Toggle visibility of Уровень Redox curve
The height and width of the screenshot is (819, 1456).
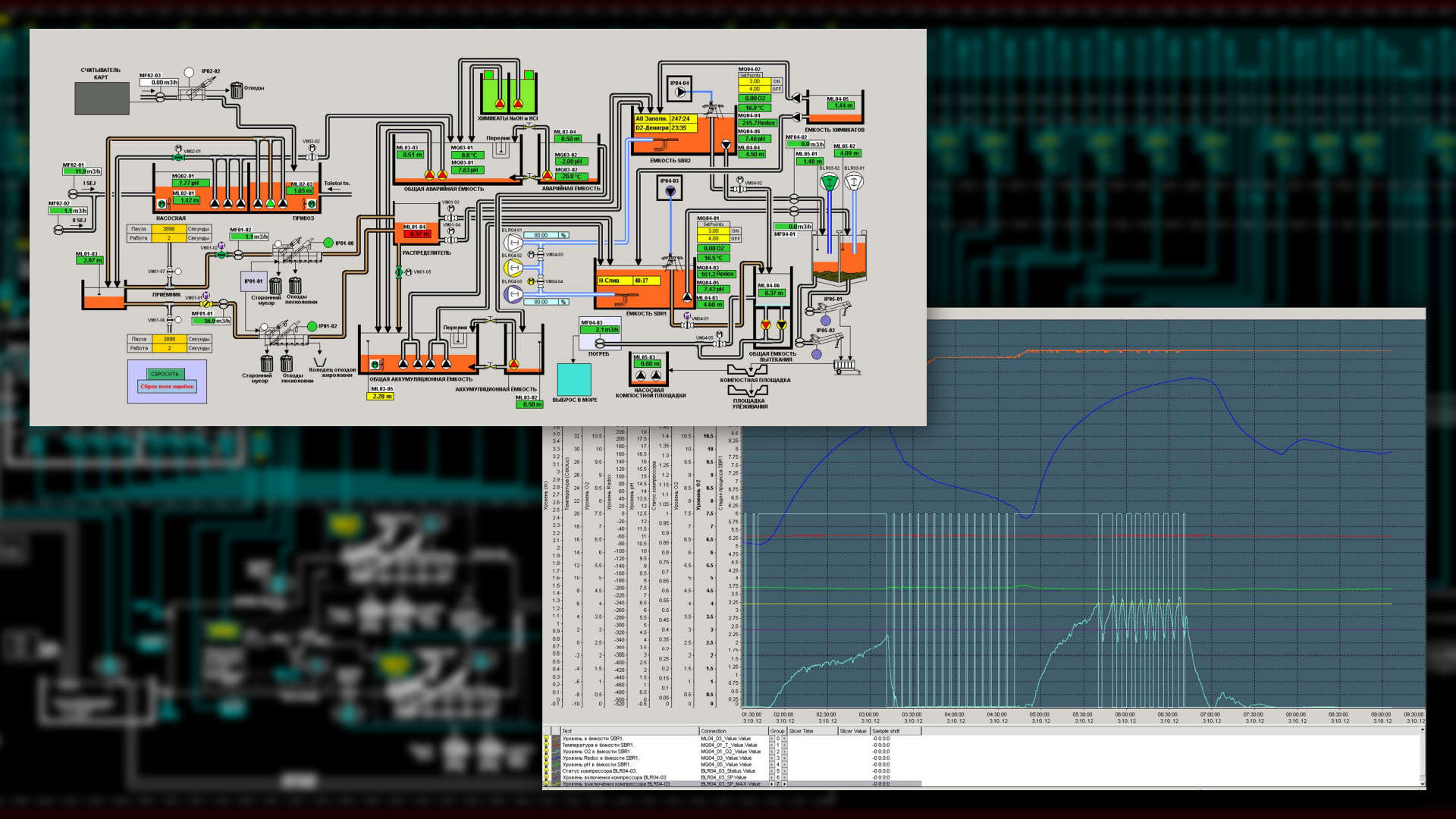click(x=546, y=758)
